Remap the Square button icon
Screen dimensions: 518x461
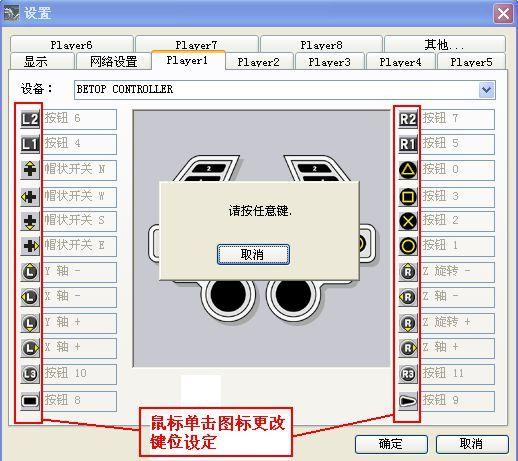pyautogui.click(x=408, y=197)
